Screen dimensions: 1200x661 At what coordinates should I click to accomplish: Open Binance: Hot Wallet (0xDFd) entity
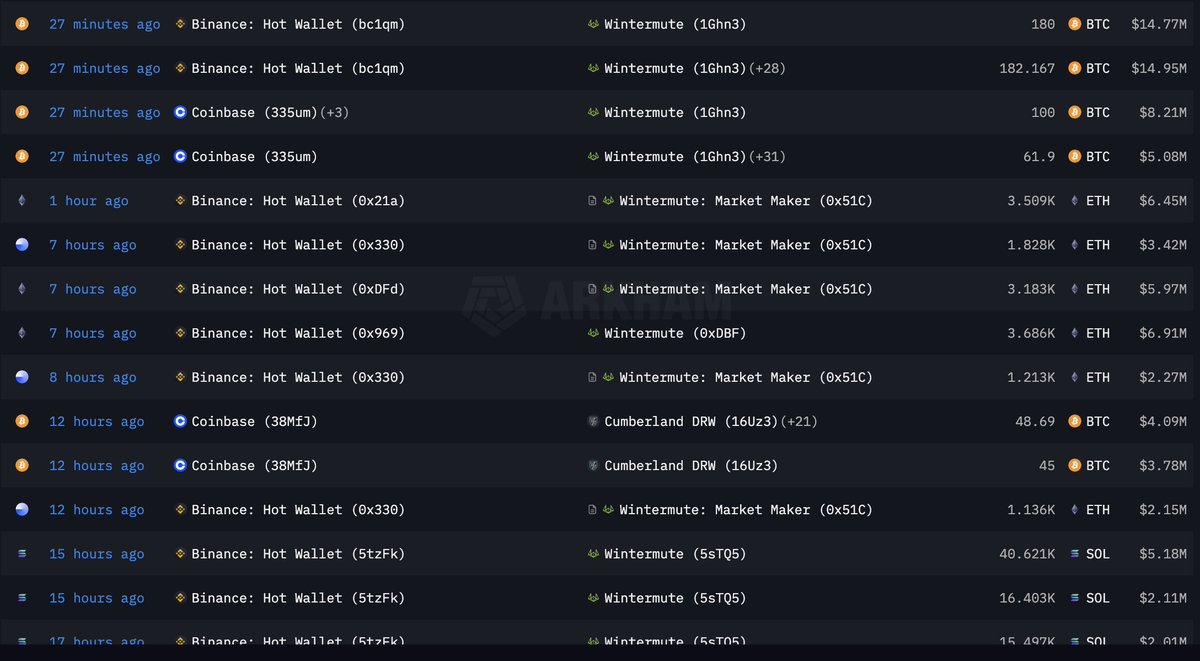298,289
